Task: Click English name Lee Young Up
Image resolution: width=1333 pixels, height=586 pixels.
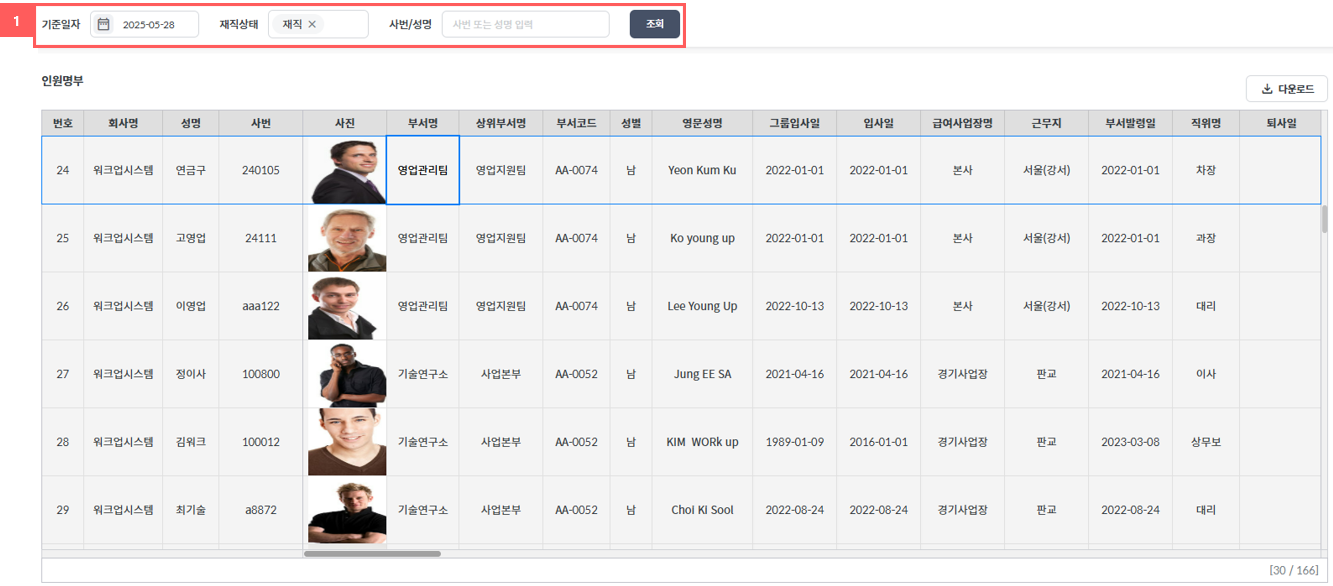Action: tap(702, 306)
